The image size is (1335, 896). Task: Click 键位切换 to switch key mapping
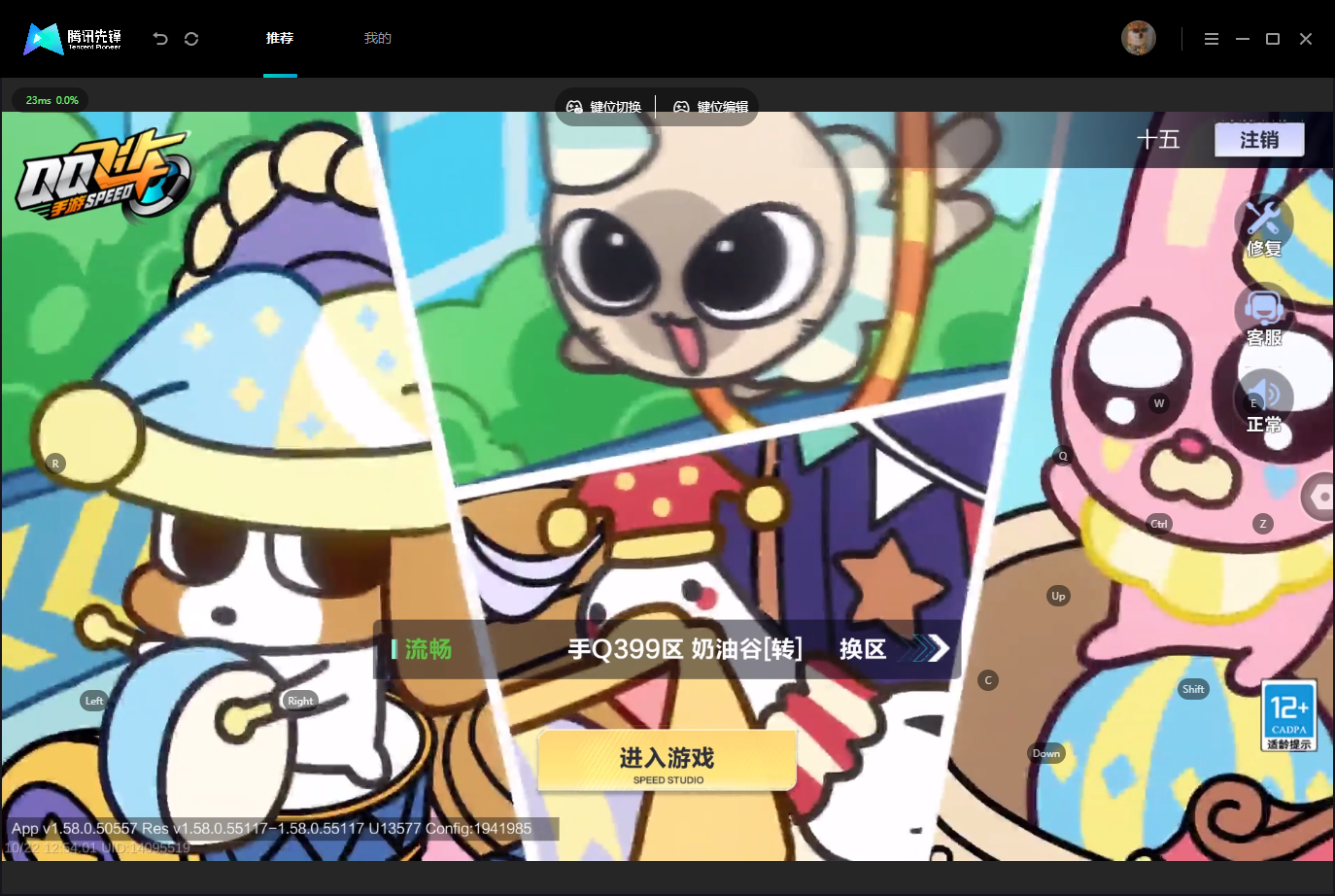coord(604,107)
